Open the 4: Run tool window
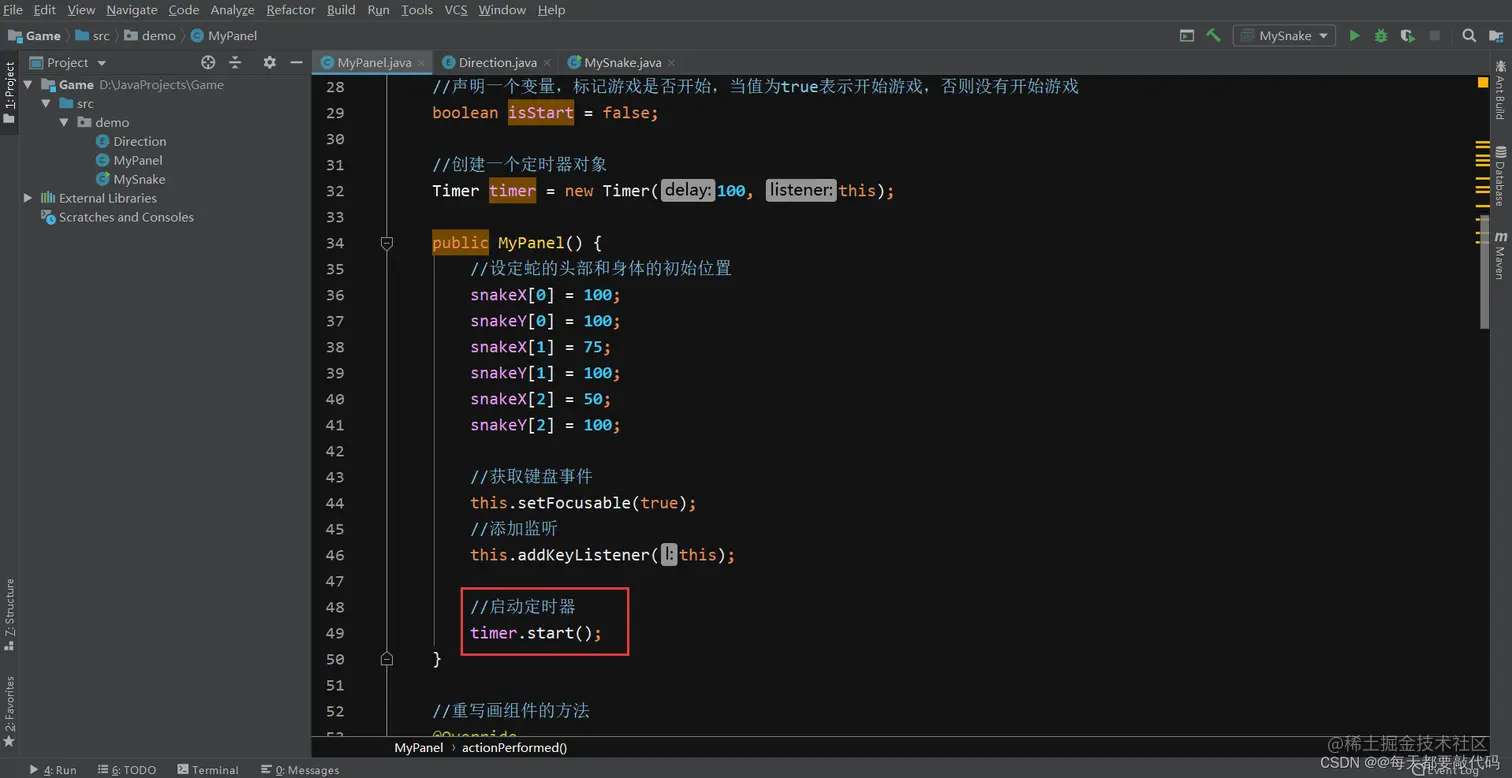Screen dimensions: 1512x778 click(53, 770)
